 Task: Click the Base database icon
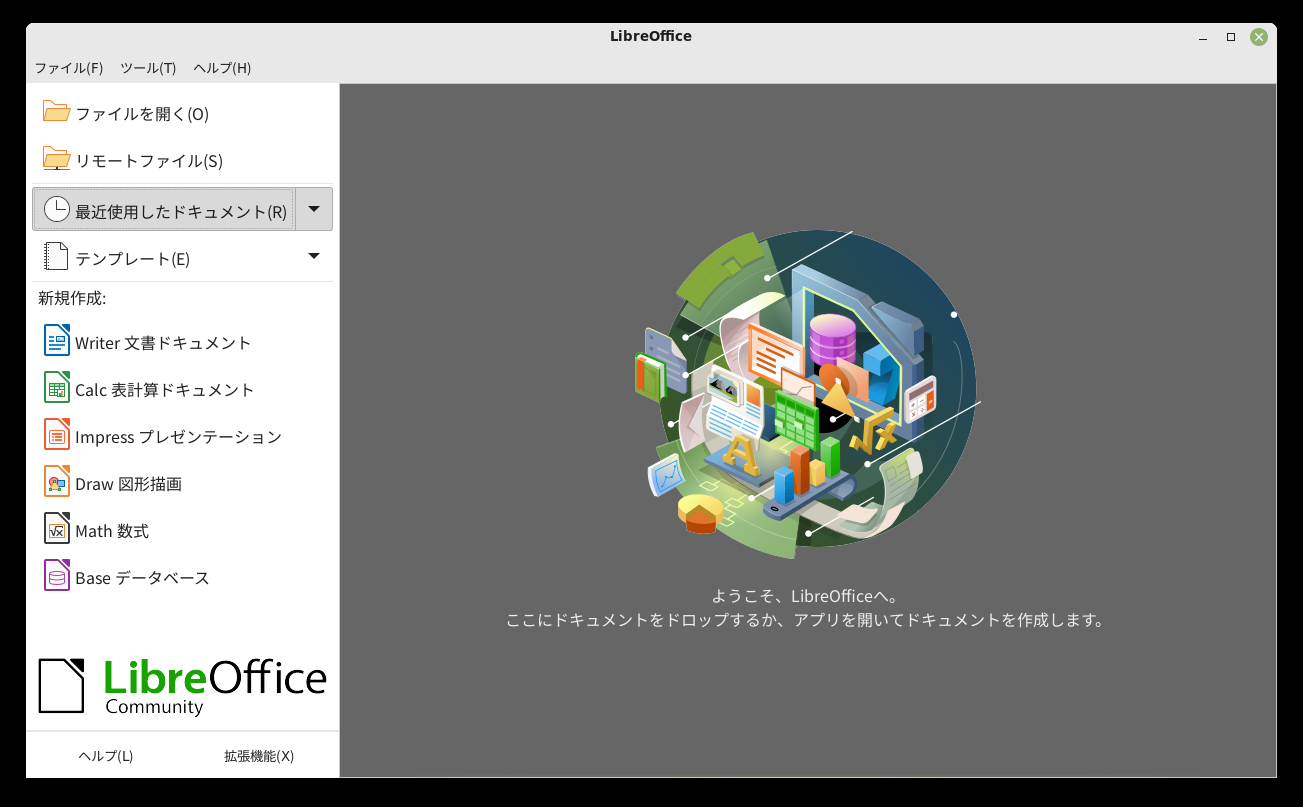[57, 576]
